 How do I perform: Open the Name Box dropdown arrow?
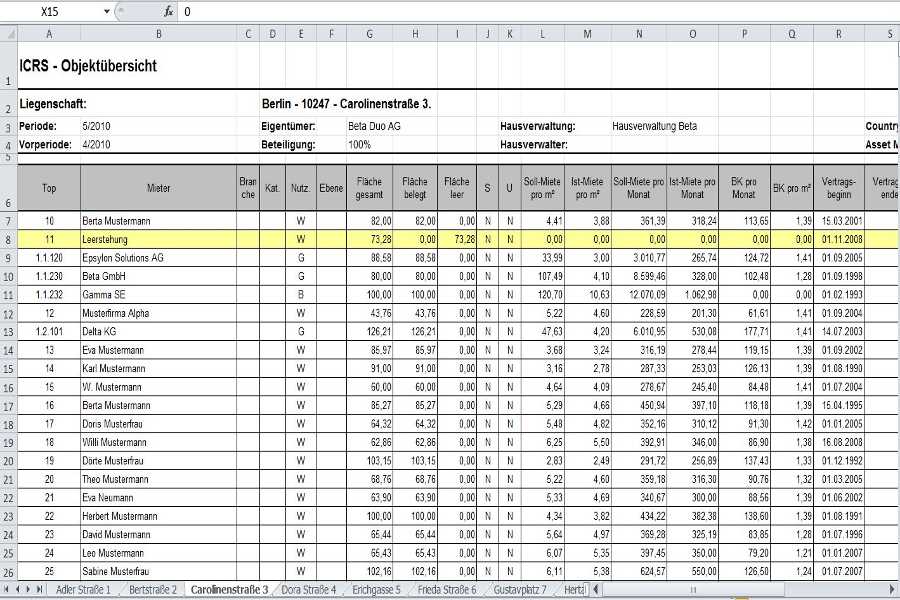tap(107, 11)
